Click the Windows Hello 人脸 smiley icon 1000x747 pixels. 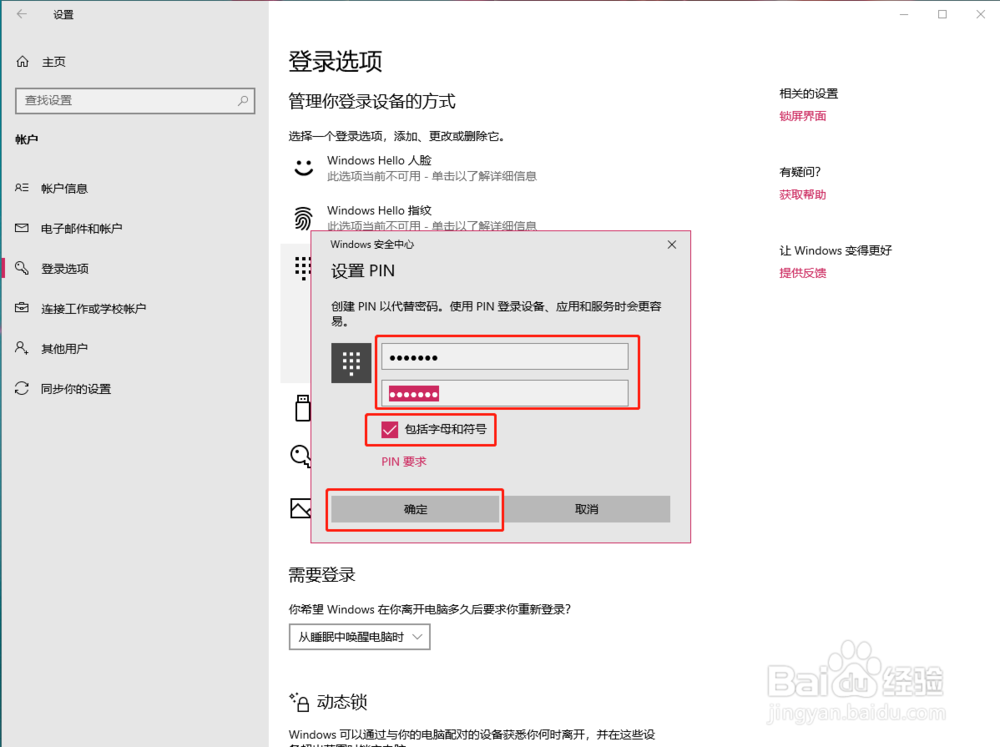[304, 167]
